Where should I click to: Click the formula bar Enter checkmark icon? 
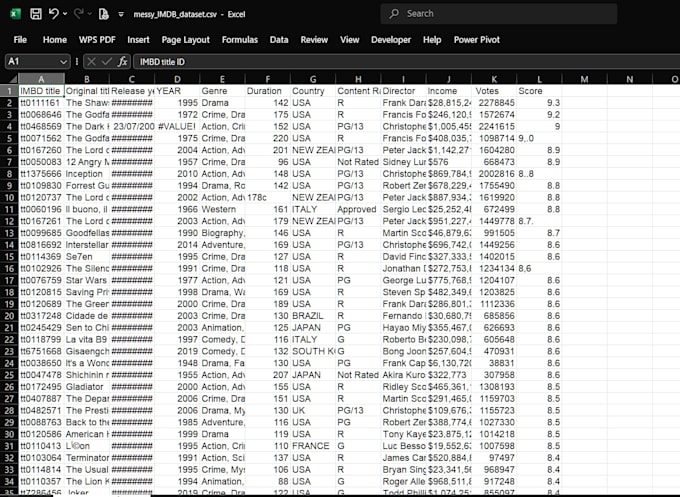(x=107, y=62)
